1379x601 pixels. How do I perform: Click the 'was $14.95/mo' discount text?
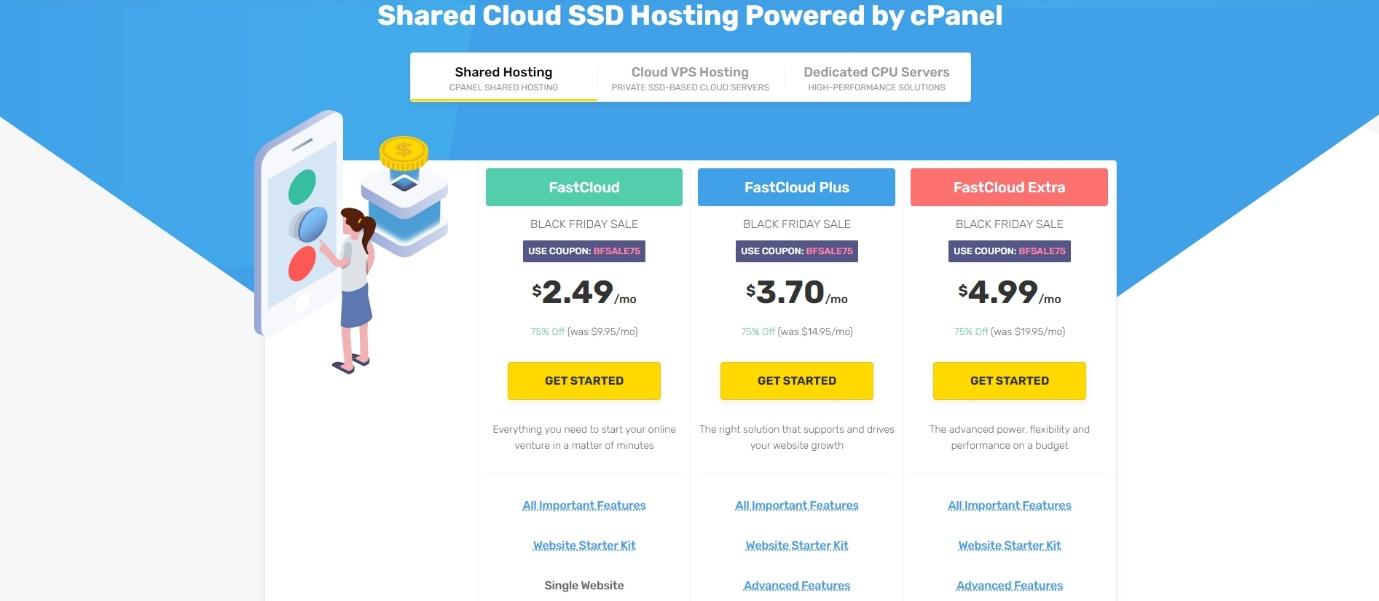tap(815, 332)
